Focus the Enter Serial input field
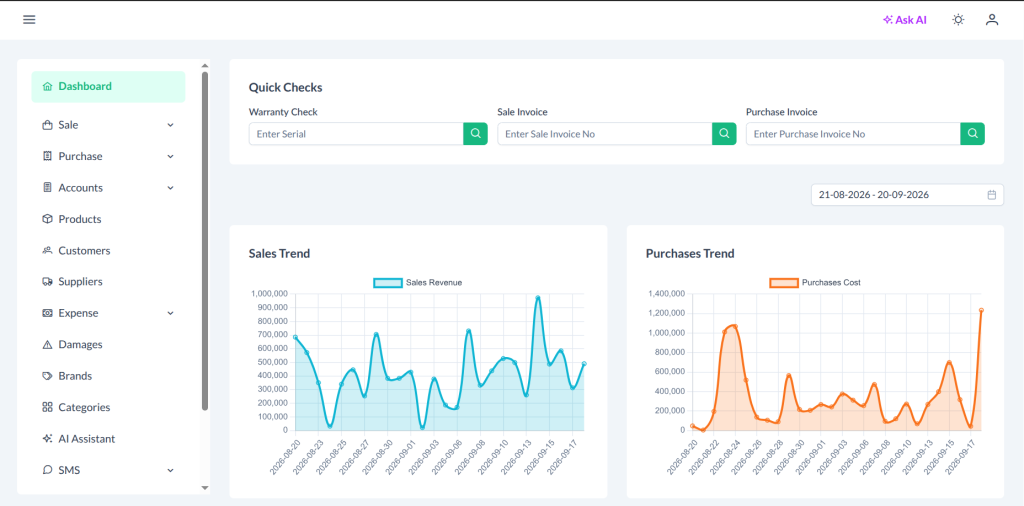1024x506 pixels. 356,133
